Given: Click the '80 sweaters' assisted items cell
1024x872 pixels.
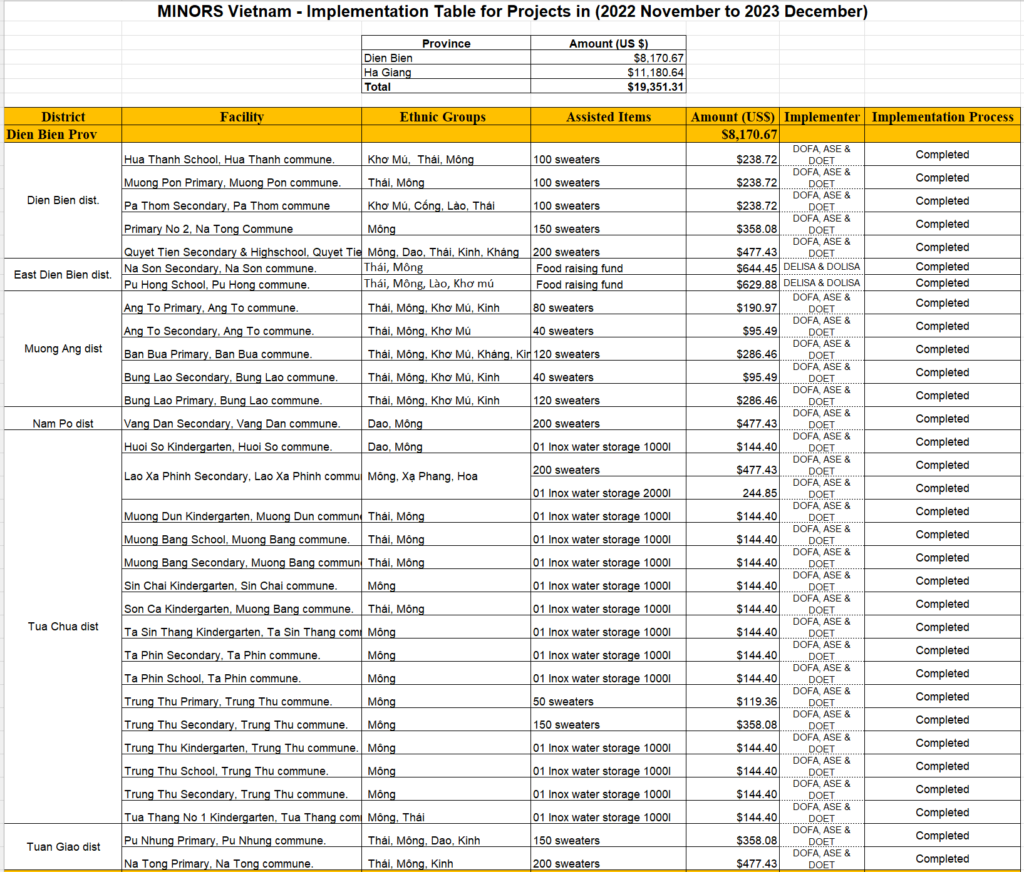Looking at the screenshot, I should pyautogui.click(x=608, y=304).
